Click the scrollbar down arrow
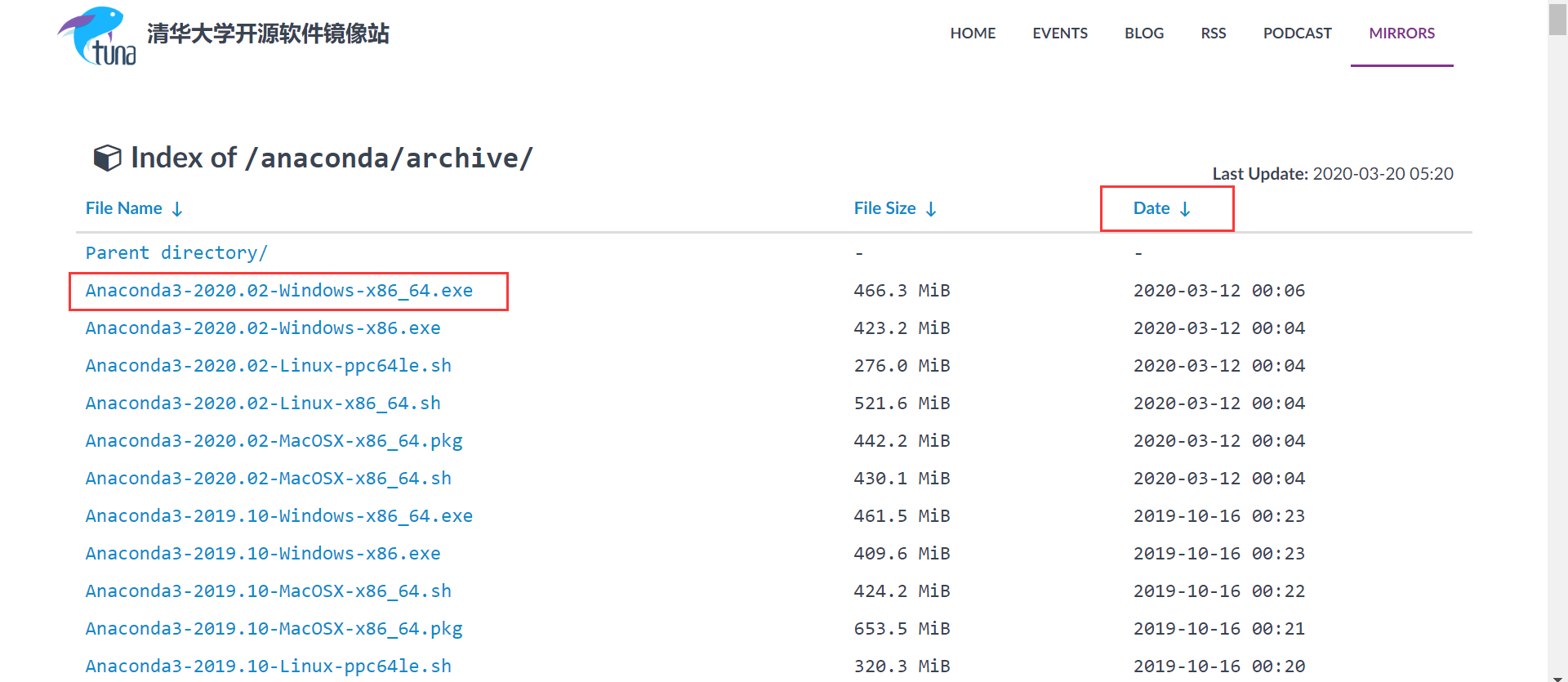The image size is (1568, 682). pos(1557,678)
